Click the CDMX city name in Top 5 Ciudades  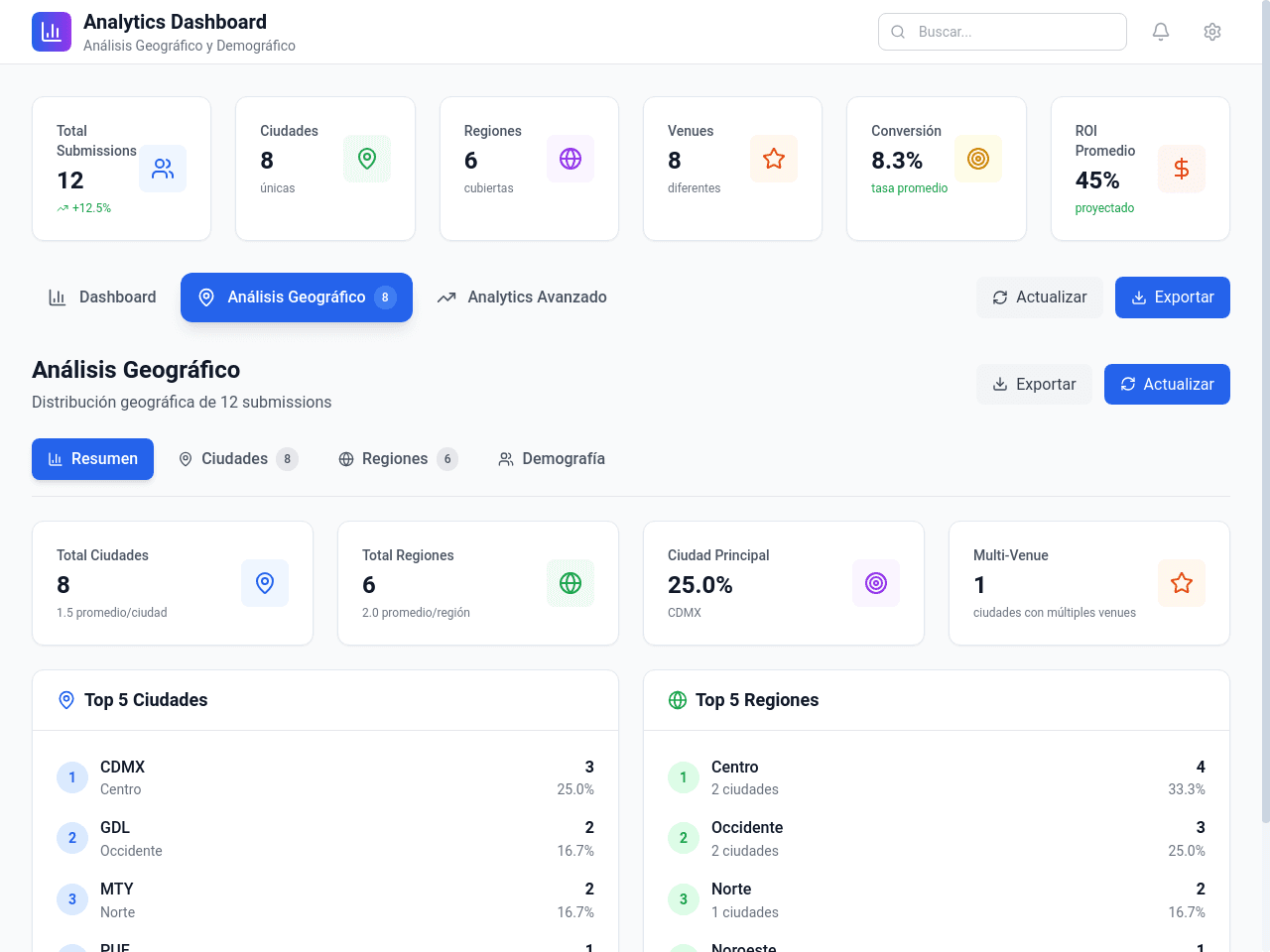[123, 768]
